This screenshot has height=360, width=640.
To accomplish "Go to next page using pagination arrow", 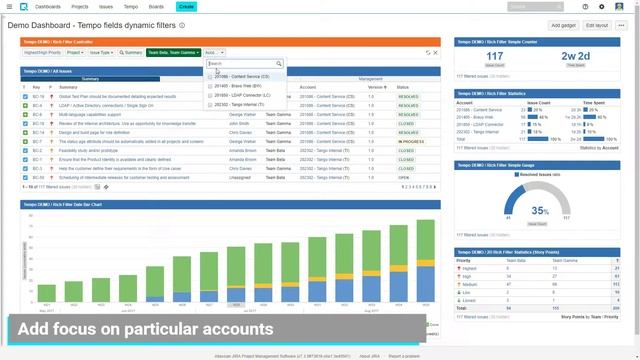I will coord(435,187).
